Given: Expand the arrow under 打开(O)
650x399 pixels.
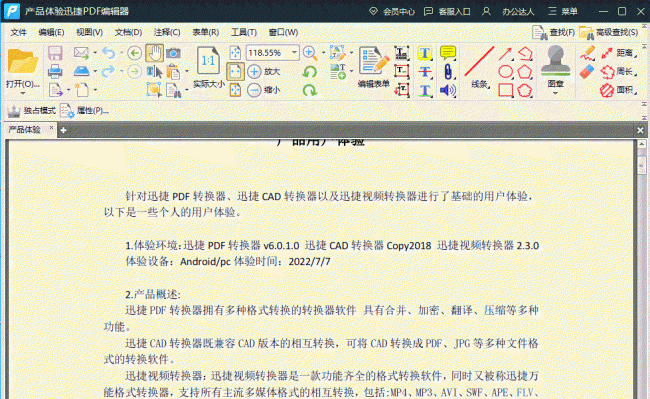Looking at the screenshot, I should coord(22,94).
